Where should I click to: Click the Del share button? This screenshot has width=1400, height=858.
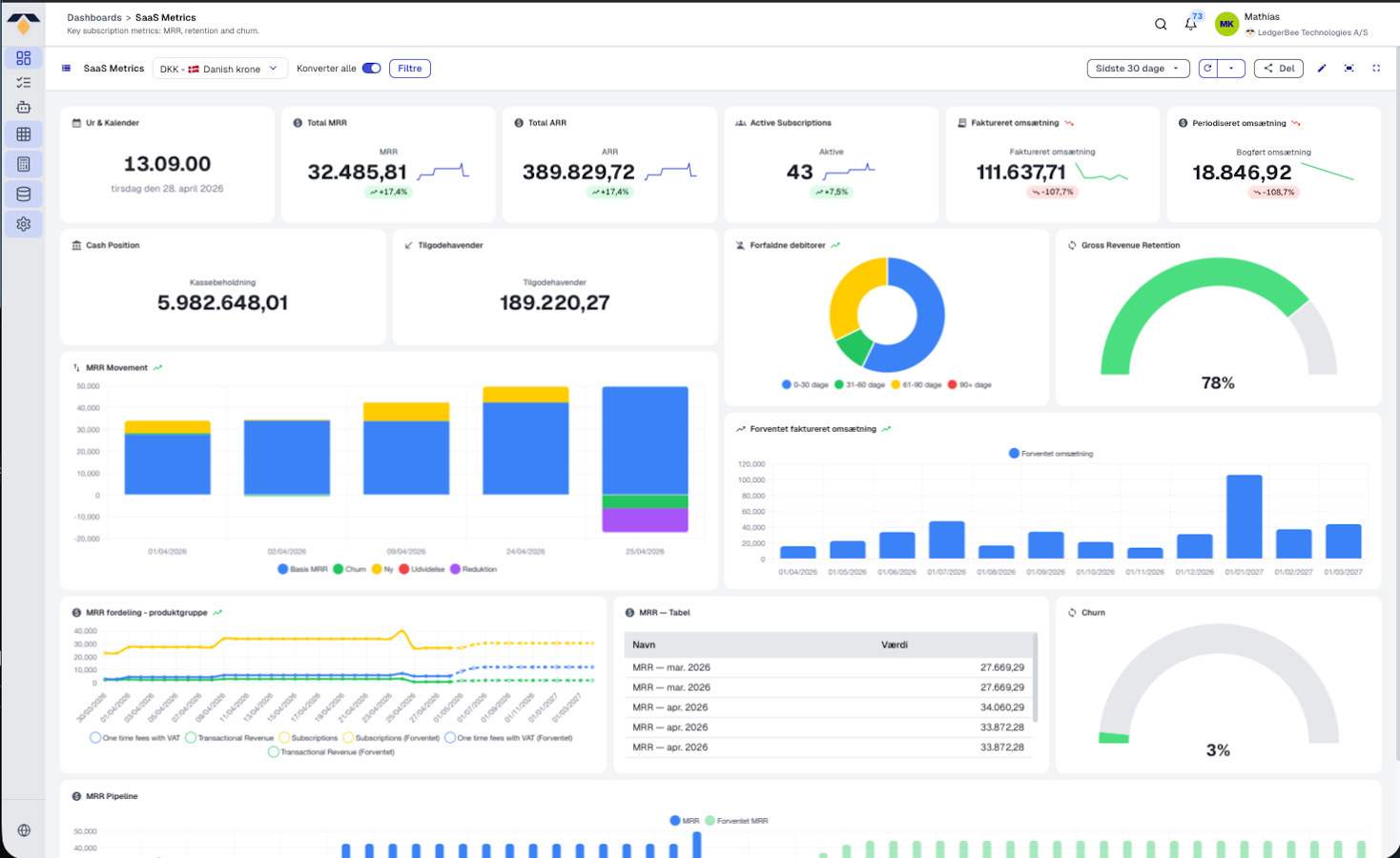point(1279,69)
